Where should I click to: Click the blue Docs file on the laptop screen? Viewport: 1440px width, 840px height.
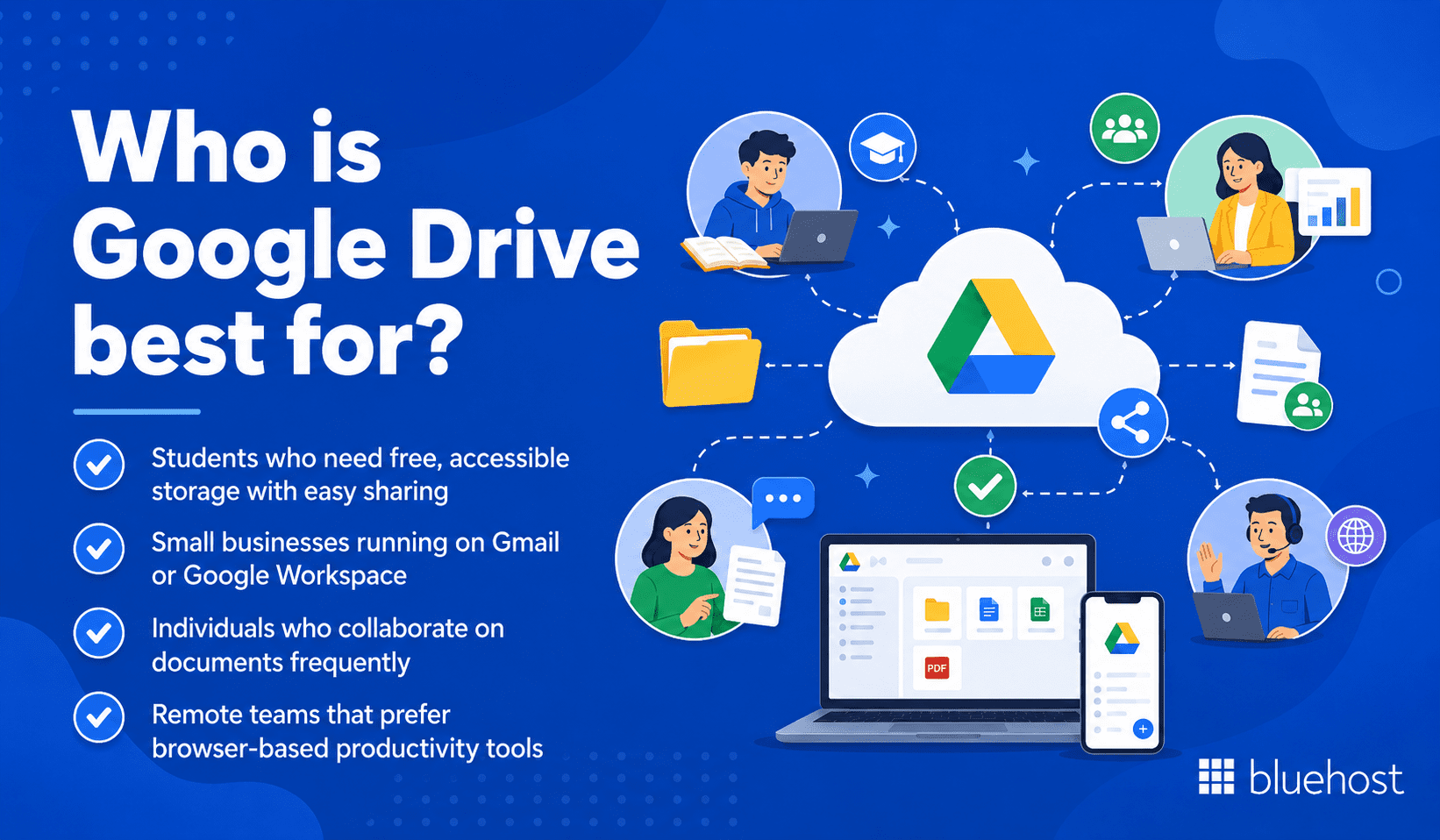pos(989,612)
